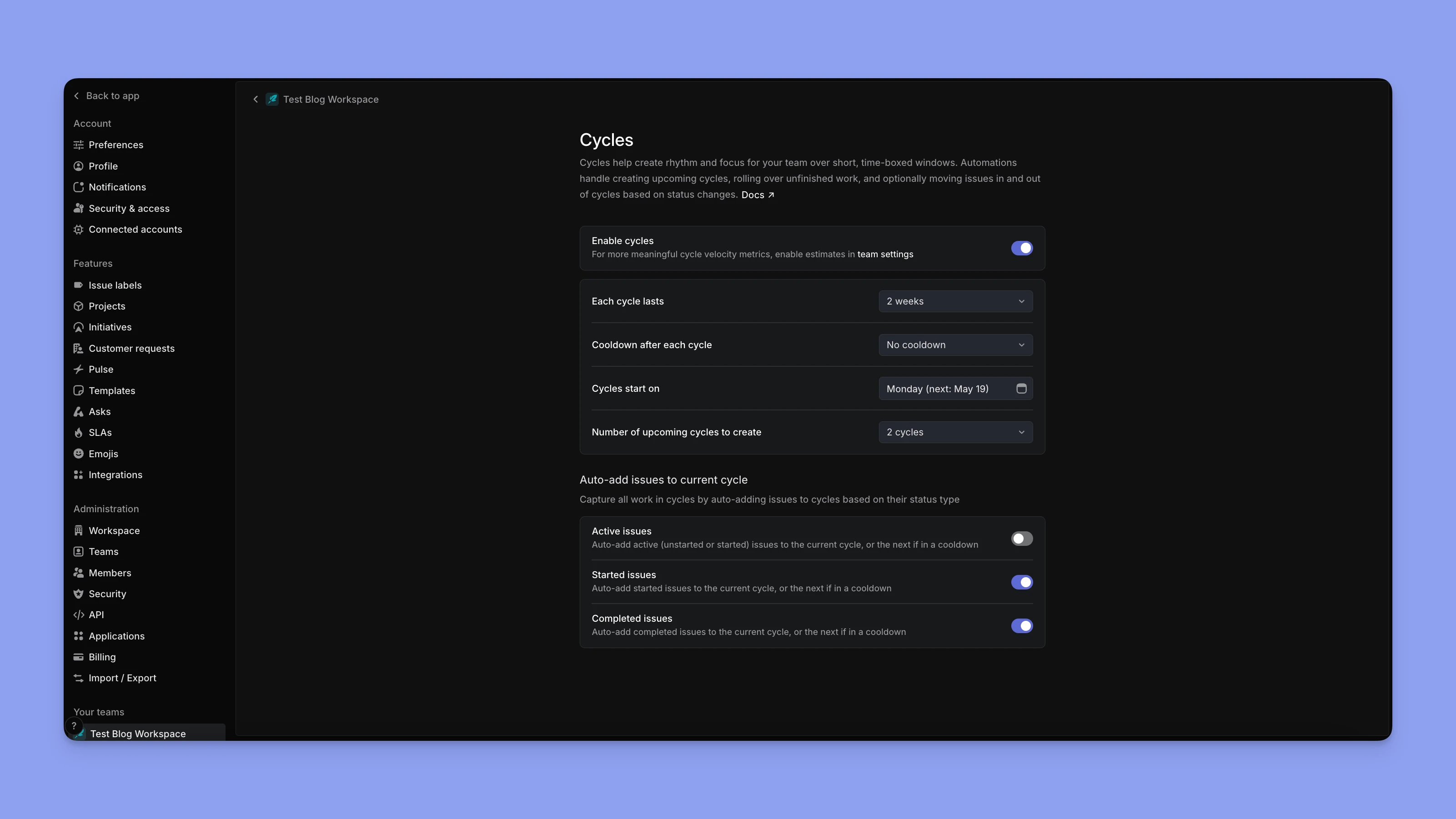Click the Asks icon
The image size is (1456, 819).
tap(79, 412)
